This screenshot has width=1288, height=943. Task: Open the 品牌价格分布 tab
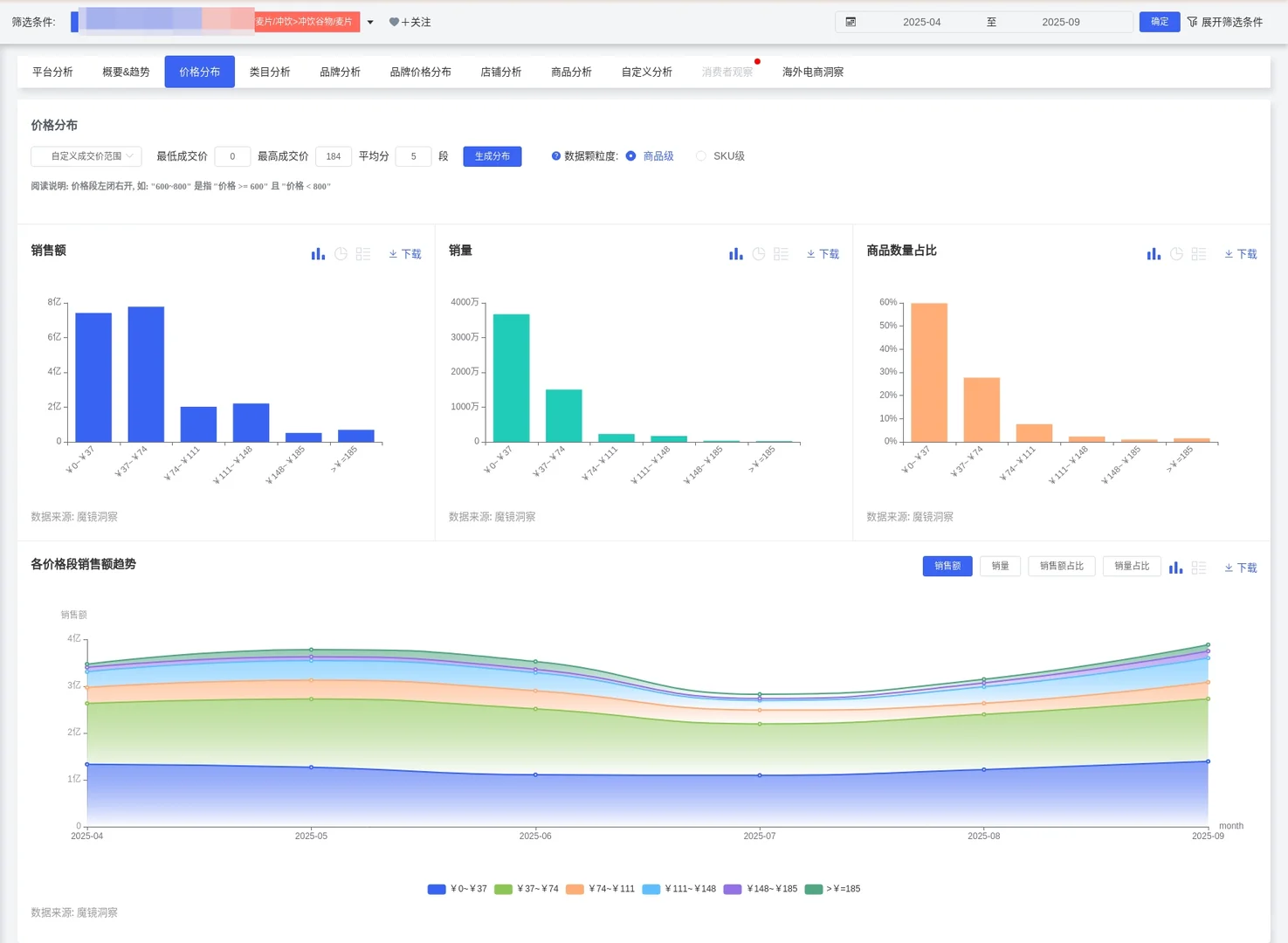click(420, 72)
